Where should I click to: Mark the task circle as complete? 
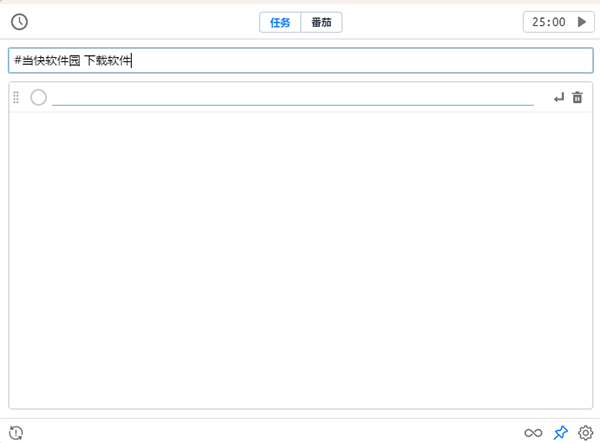coord(39,97)
